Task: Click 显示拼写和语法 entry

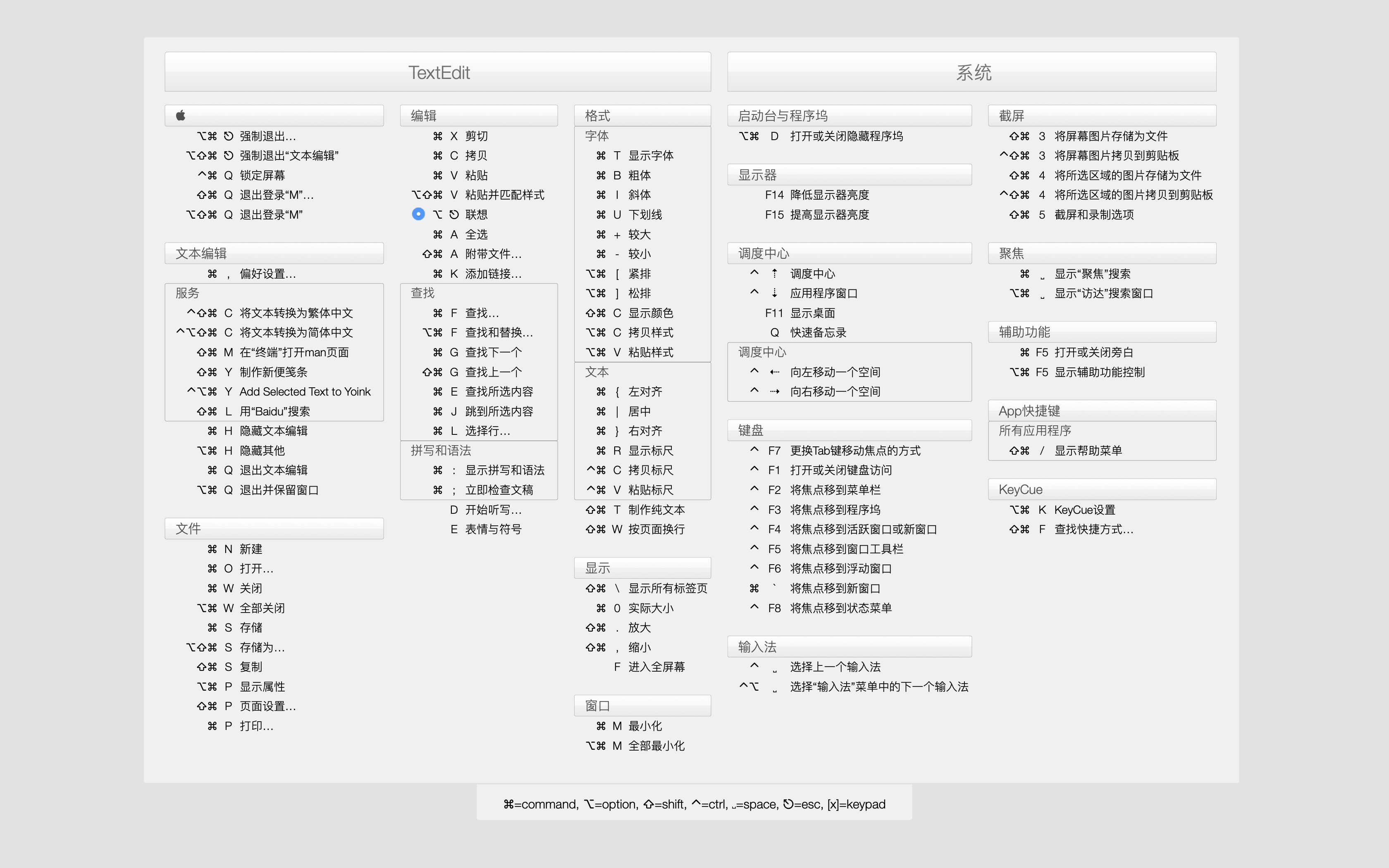Action: tap(489, 470)
